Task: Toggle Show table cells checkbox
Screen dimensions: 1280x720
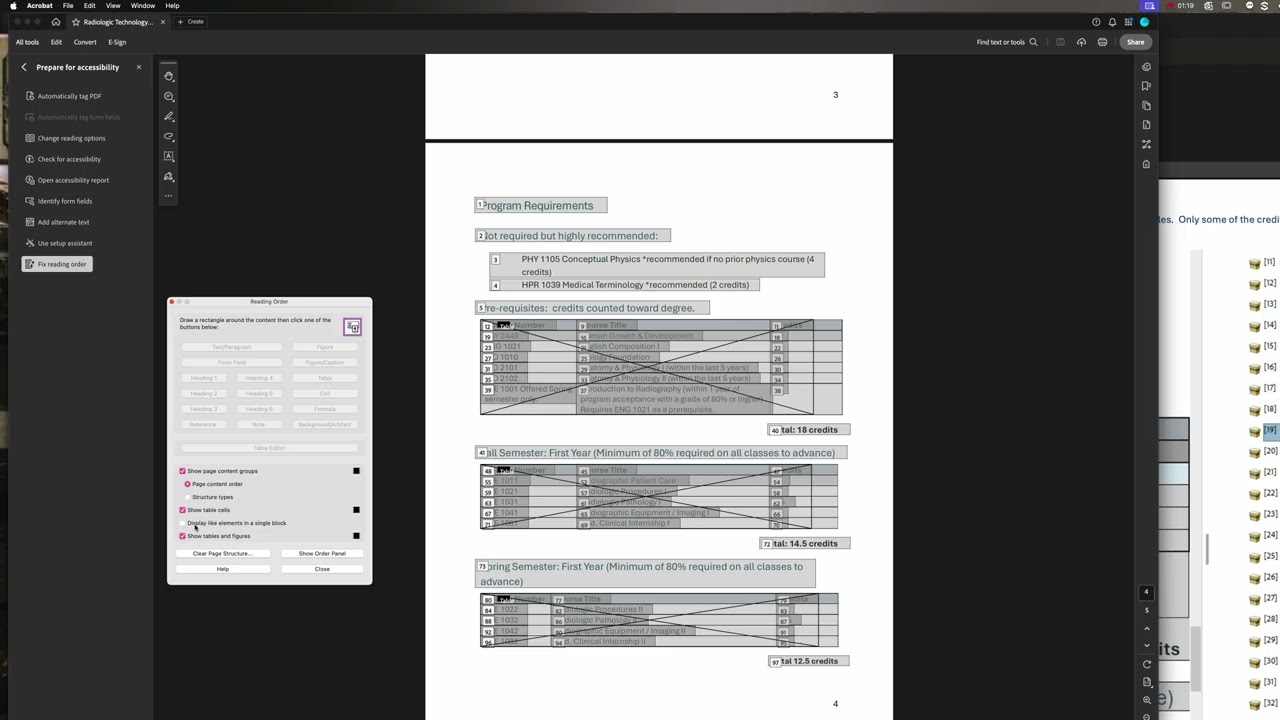Action: click(x=183, y=510)
